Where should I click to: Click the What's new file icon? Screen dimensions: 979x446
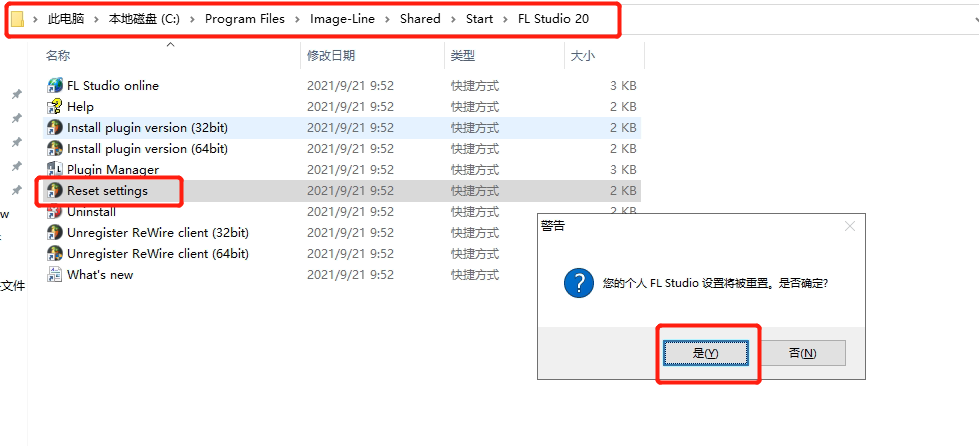(x=55, y=275)
